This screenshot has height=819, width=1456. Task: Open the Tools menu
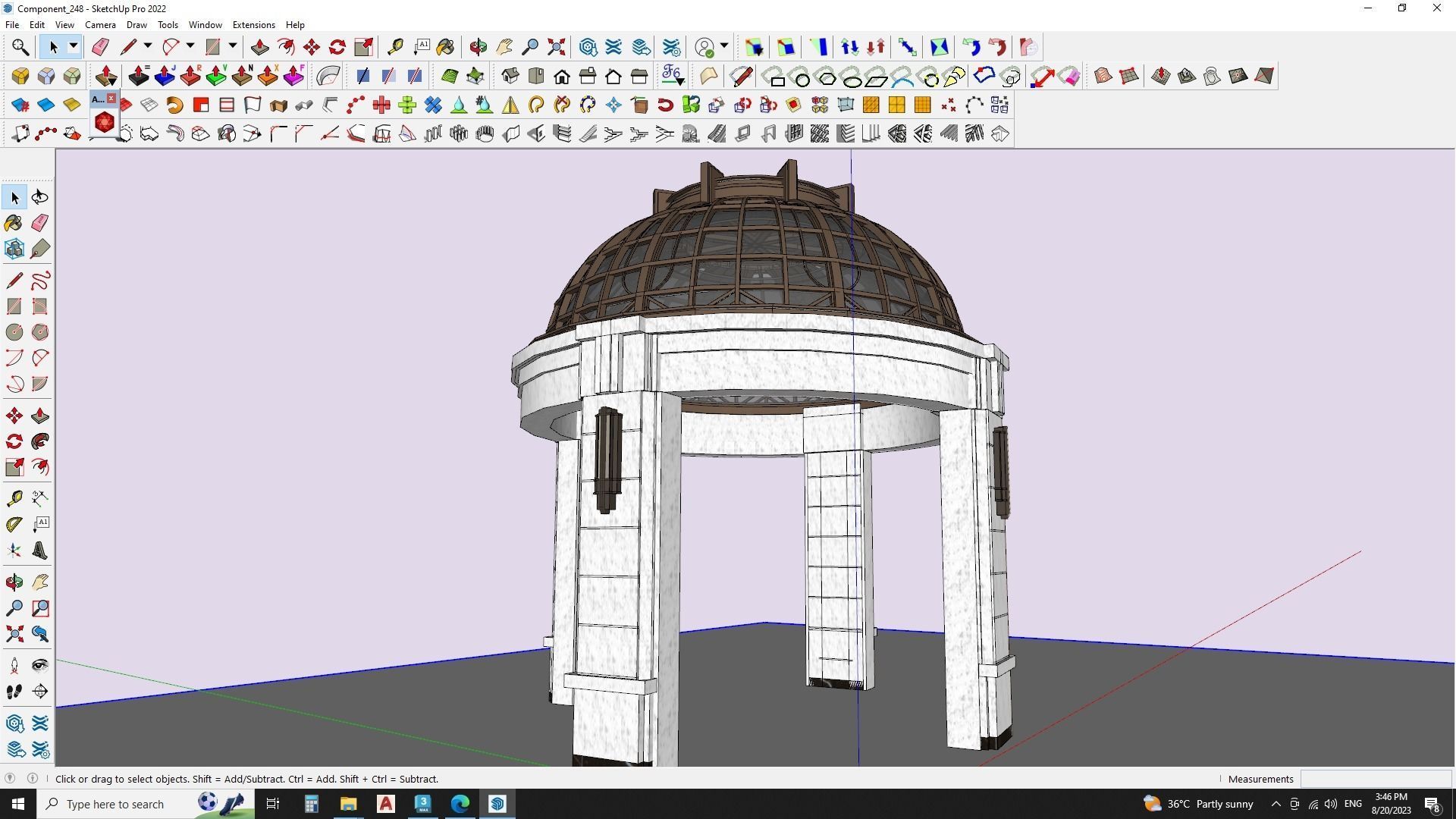point(168,24)
